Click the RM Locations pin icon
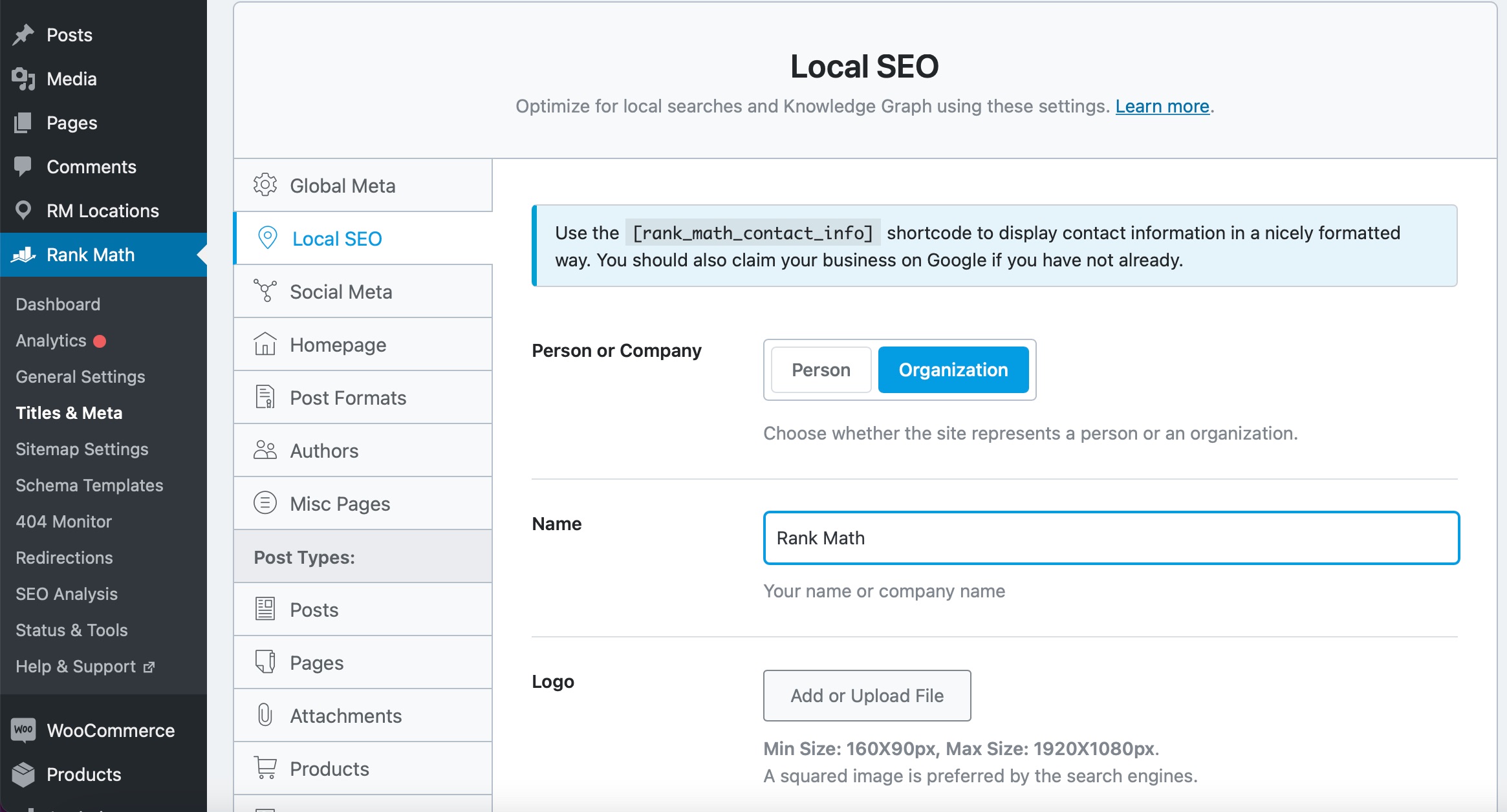Image resolution: width=1507 pixels, height=812 pixels. (23, 211)
